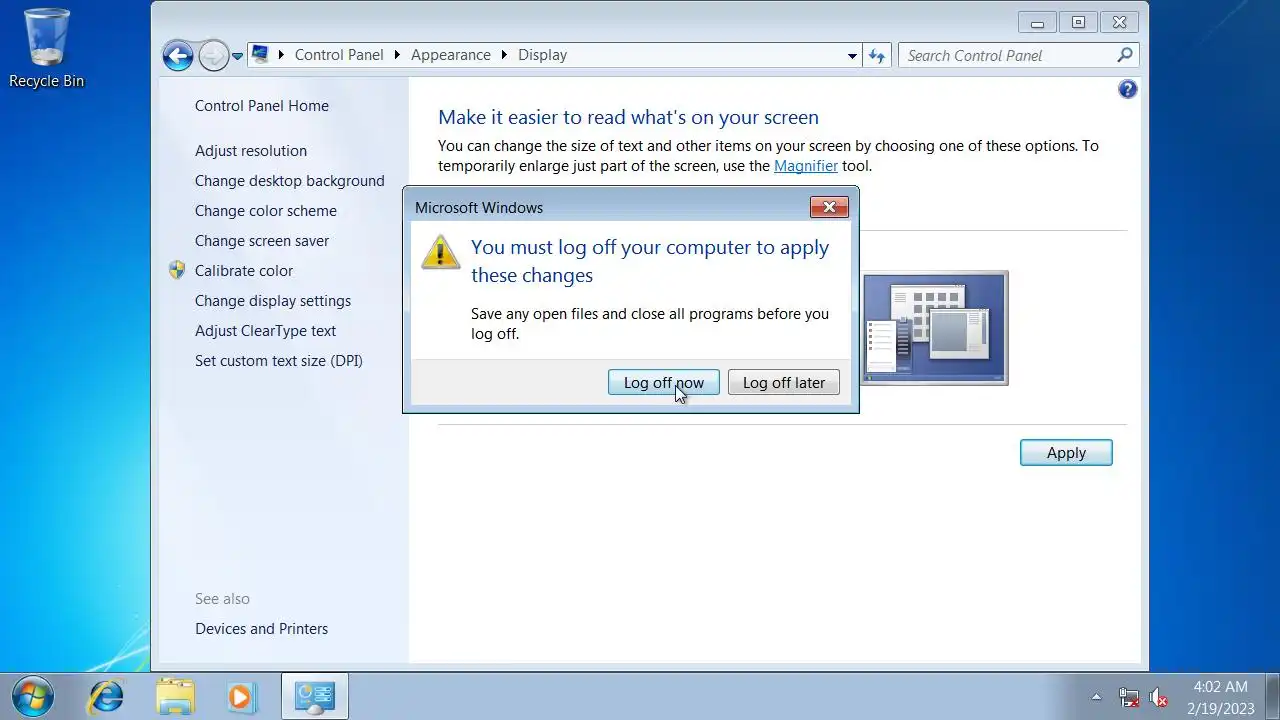The height and width of the screenshot is (720, 1280).
Task: Select Control Panel breadcrumb in address bar
Action: click(339, 55)
